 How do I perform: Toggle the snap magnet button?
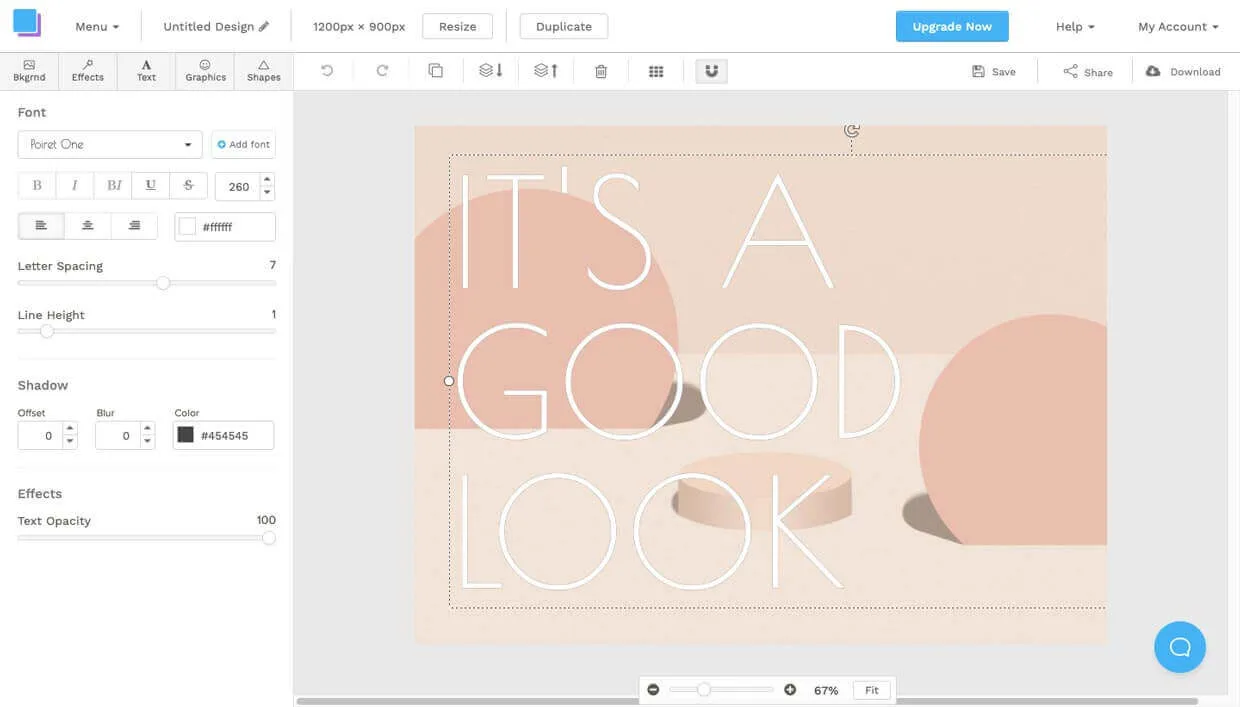712,71
